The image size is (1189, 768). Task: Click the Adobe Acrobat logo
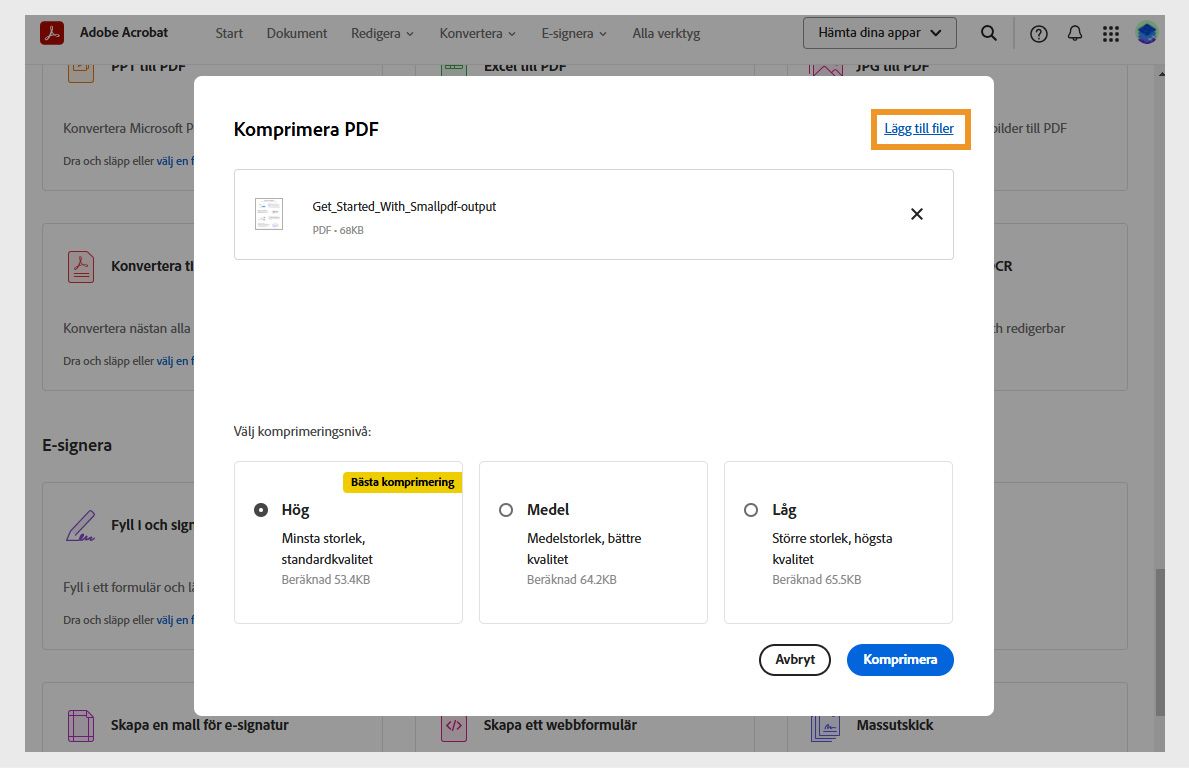point(54,31)
